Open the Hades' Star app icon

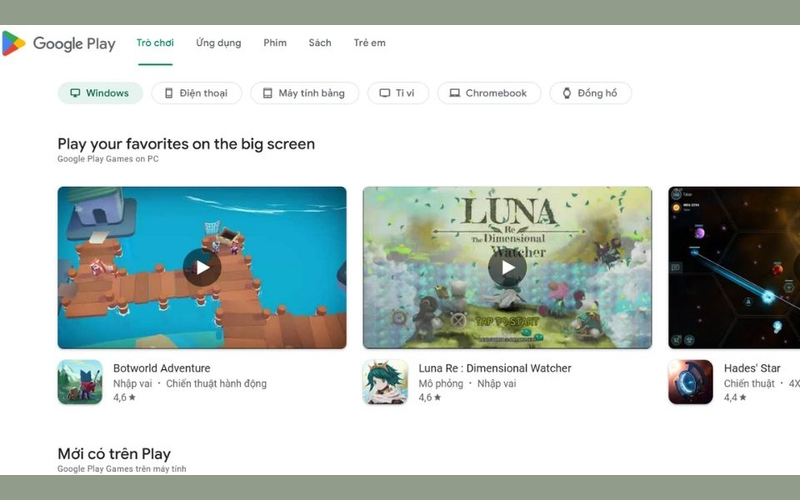tap(690, 382)
